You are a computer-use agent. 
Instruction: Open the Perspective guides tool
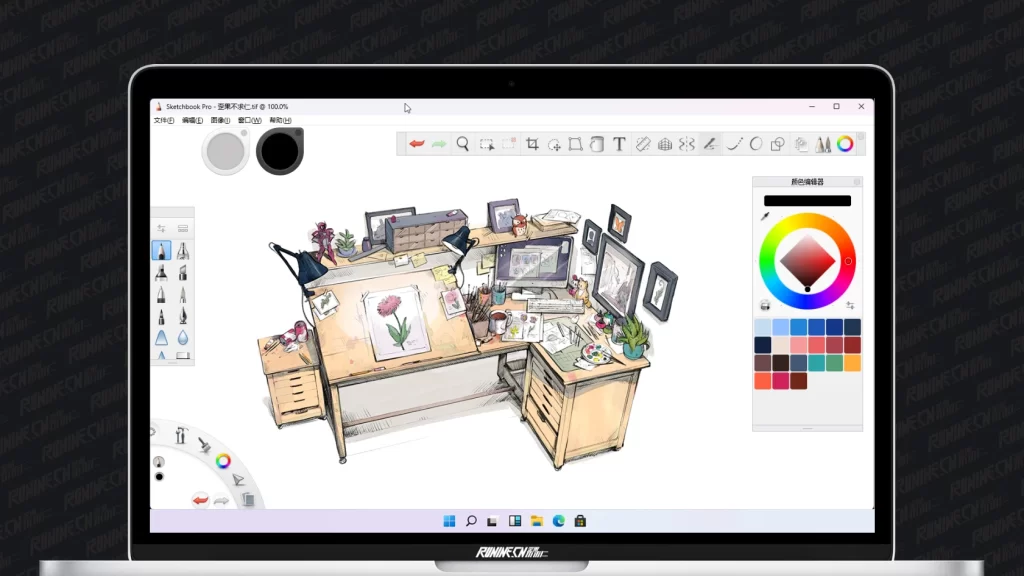[665, 144]
